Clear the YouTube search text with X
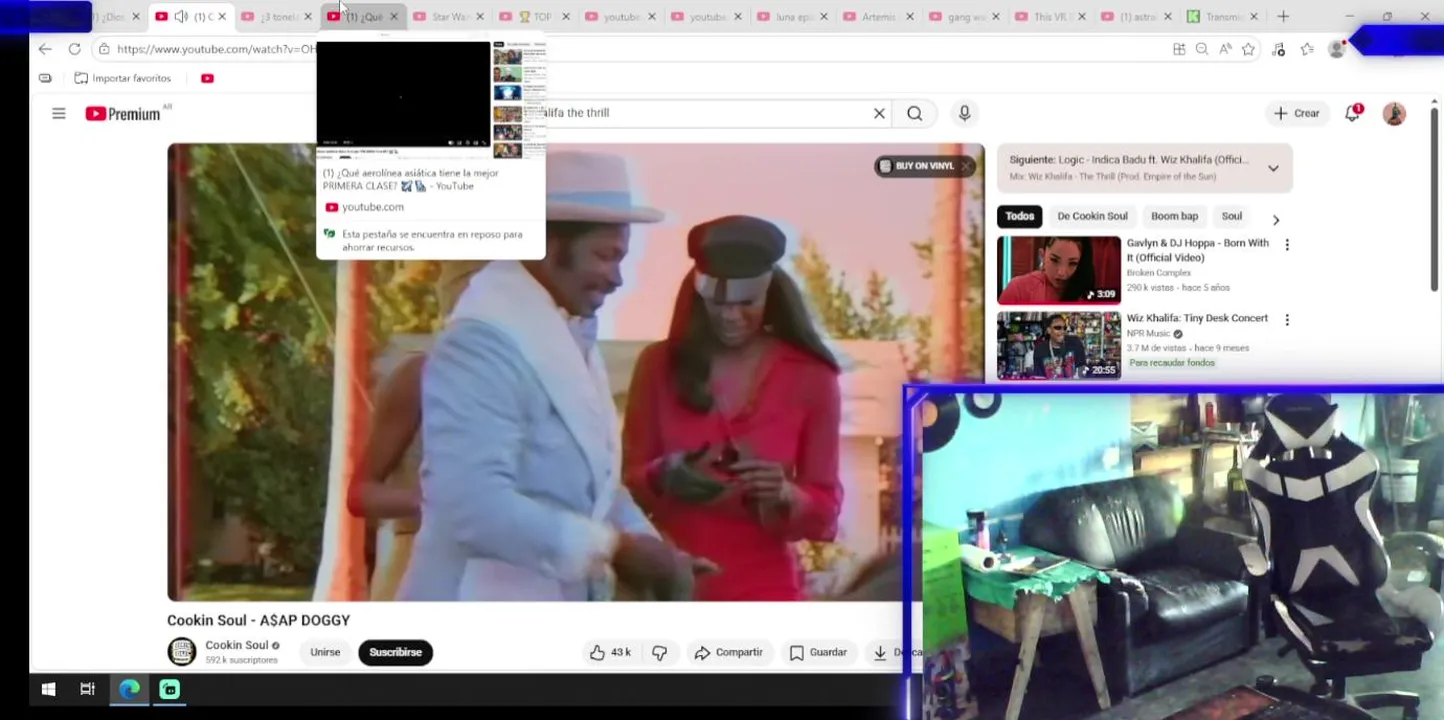 (879, 114)
